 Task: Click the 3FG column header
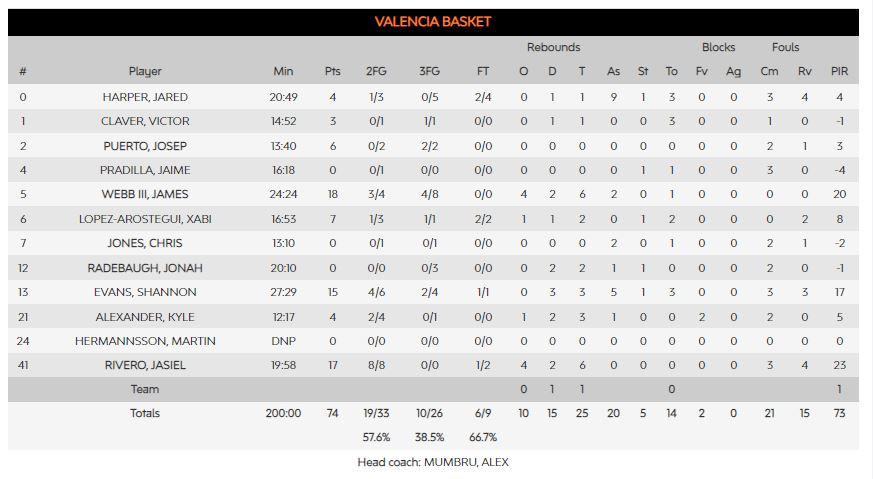[429, 71]
